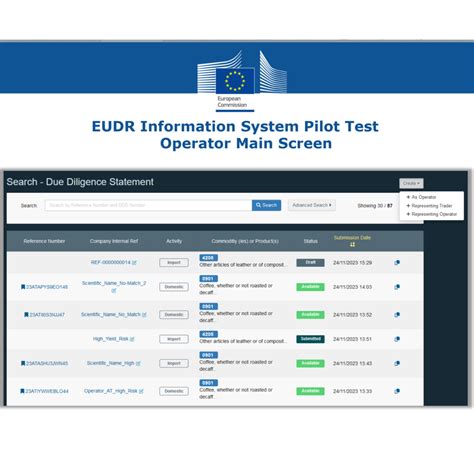Click edit icon beside REF-0000000014
Viewport: 474px width, 474px height.
pos(134,263)
